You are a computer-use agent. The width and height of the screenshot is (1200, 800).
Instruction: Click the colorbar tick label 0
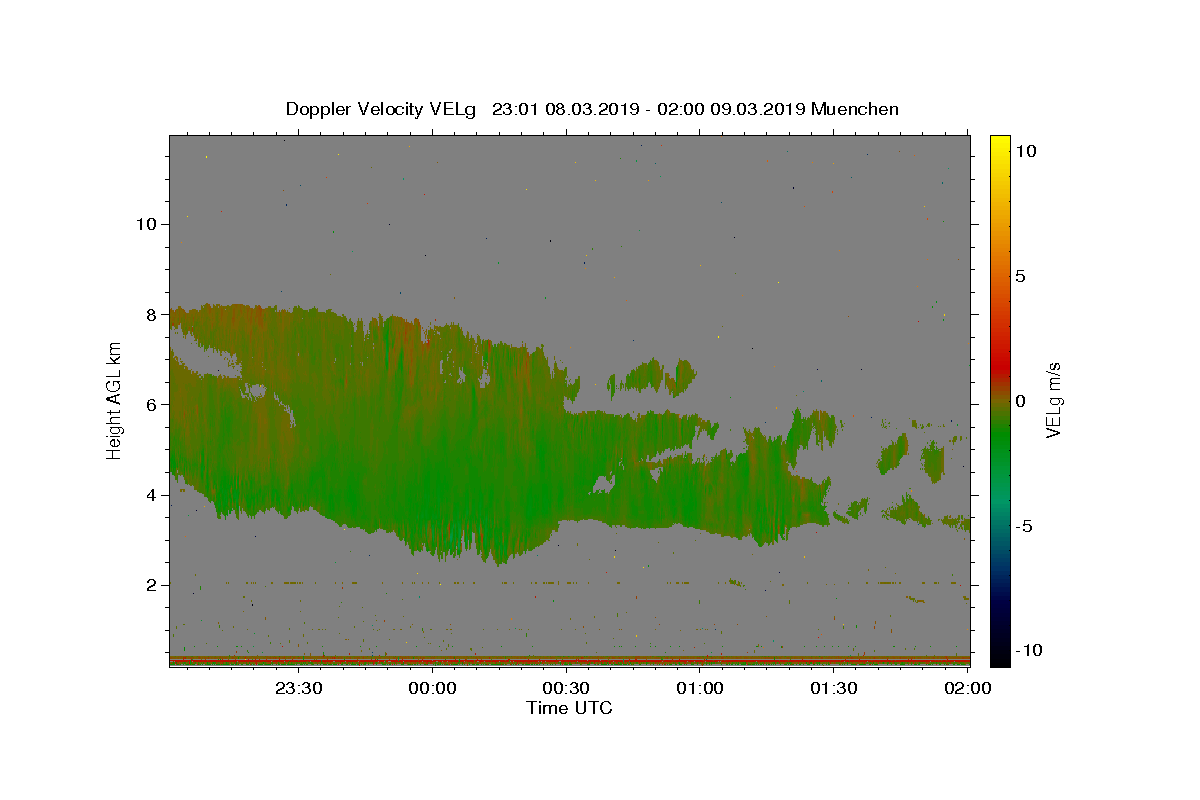pyautogui.click(x=1020, y=401)
